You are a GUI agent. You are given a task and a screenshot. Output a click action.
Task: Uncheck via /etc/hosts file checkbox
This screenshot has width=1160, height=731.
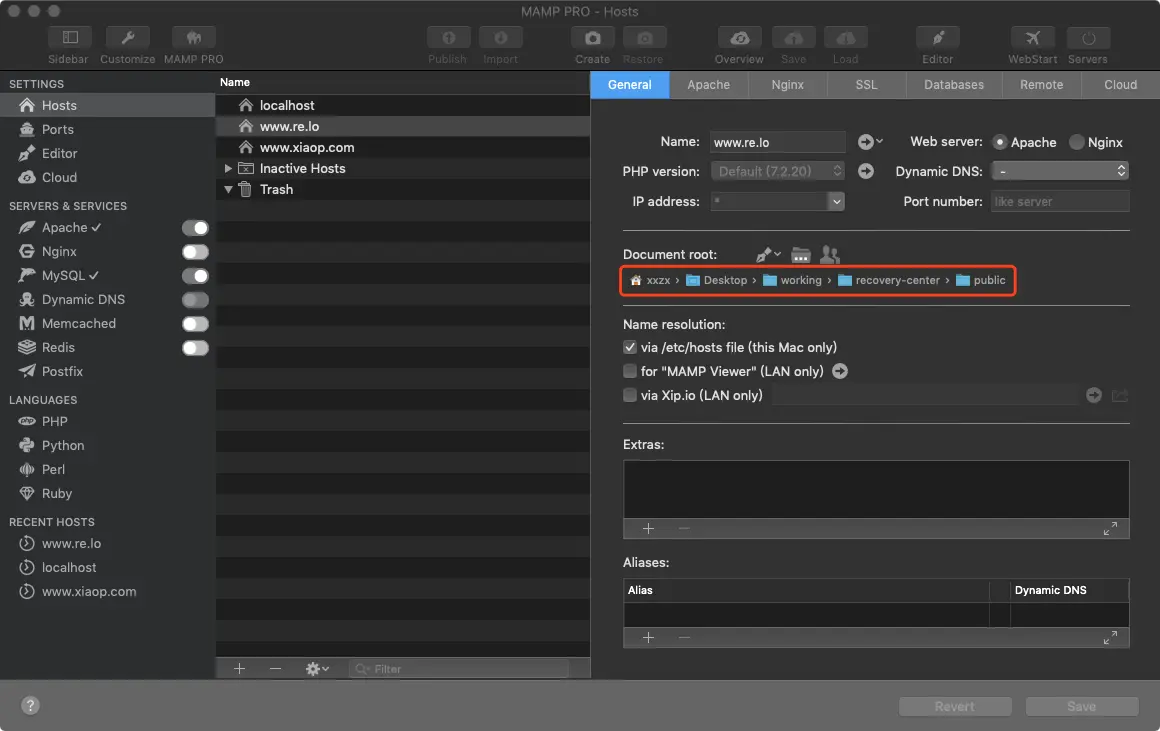[630, 347]
